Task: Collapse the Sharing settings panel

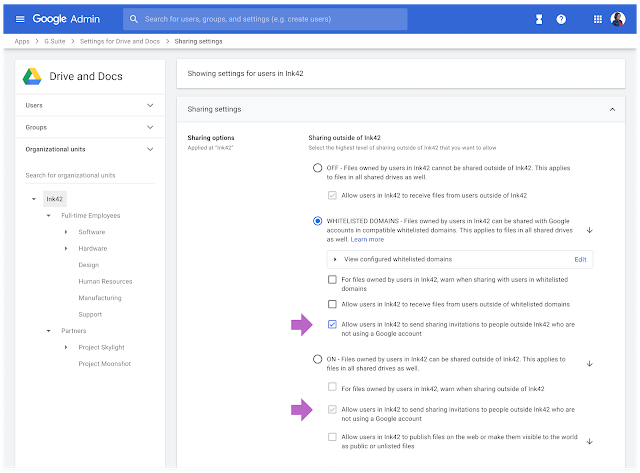Action: tap(611, 109)
